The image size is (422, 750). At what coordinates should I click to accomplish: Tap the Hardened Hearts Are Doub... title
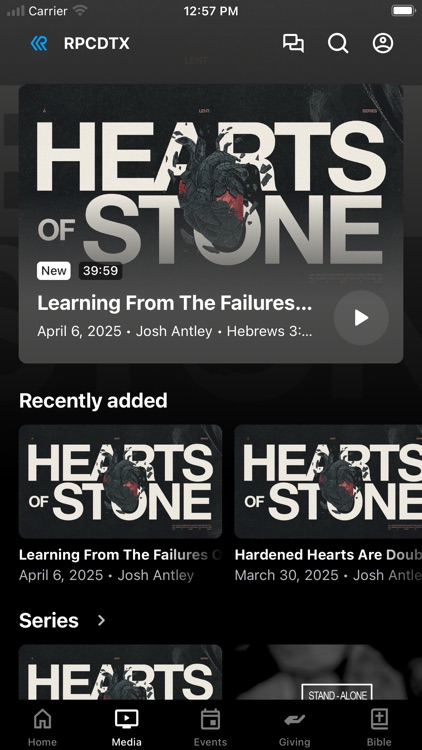328,555
